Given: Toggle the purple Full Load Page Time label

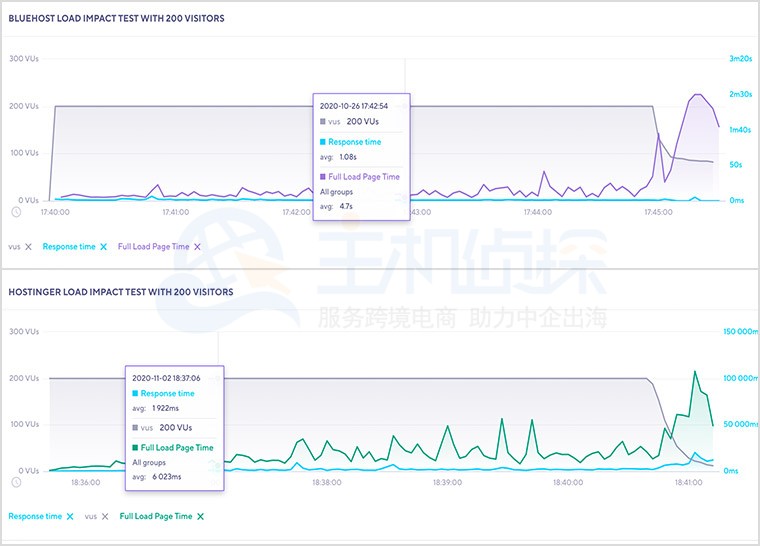Looking at the screenshot, I should tap(153, 246).
